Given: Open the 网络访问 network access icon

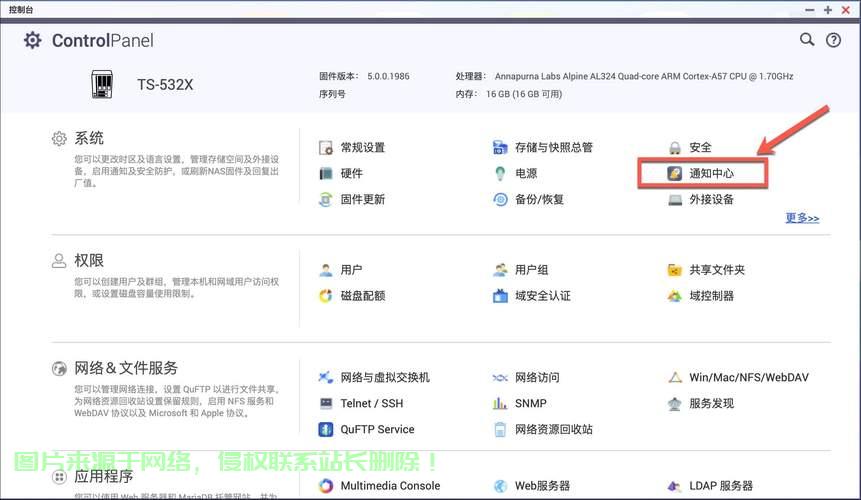Looking at the screenshot, I should click(500, 378).
